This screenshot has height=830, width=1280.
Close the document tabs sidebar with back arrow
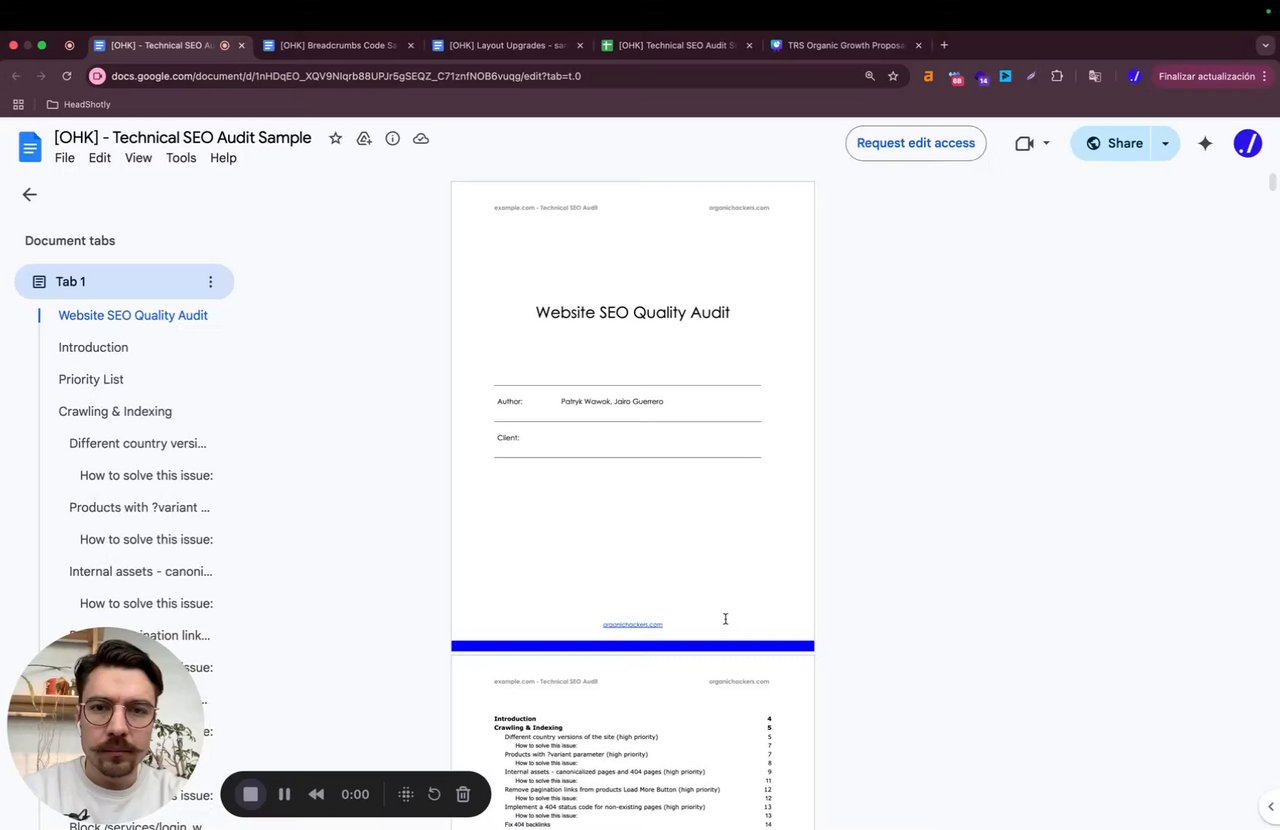pos(30,195)
